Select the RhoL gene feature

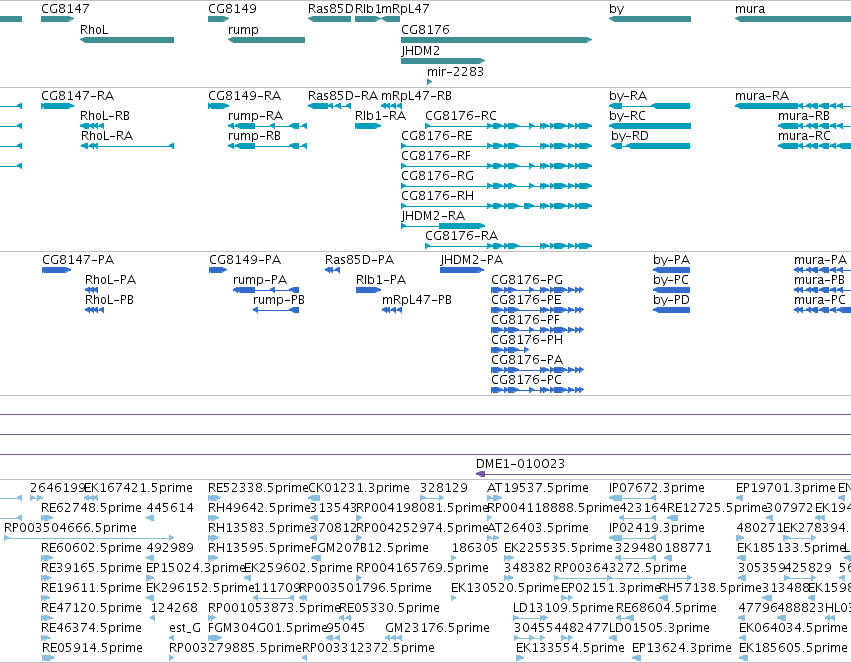point(127,40)
